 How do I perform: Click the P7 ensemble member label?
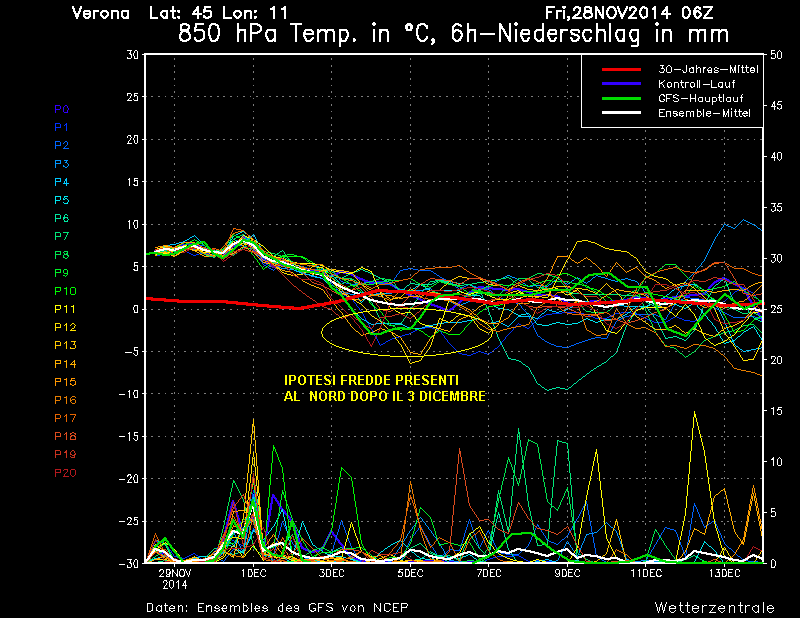point(62,236)
